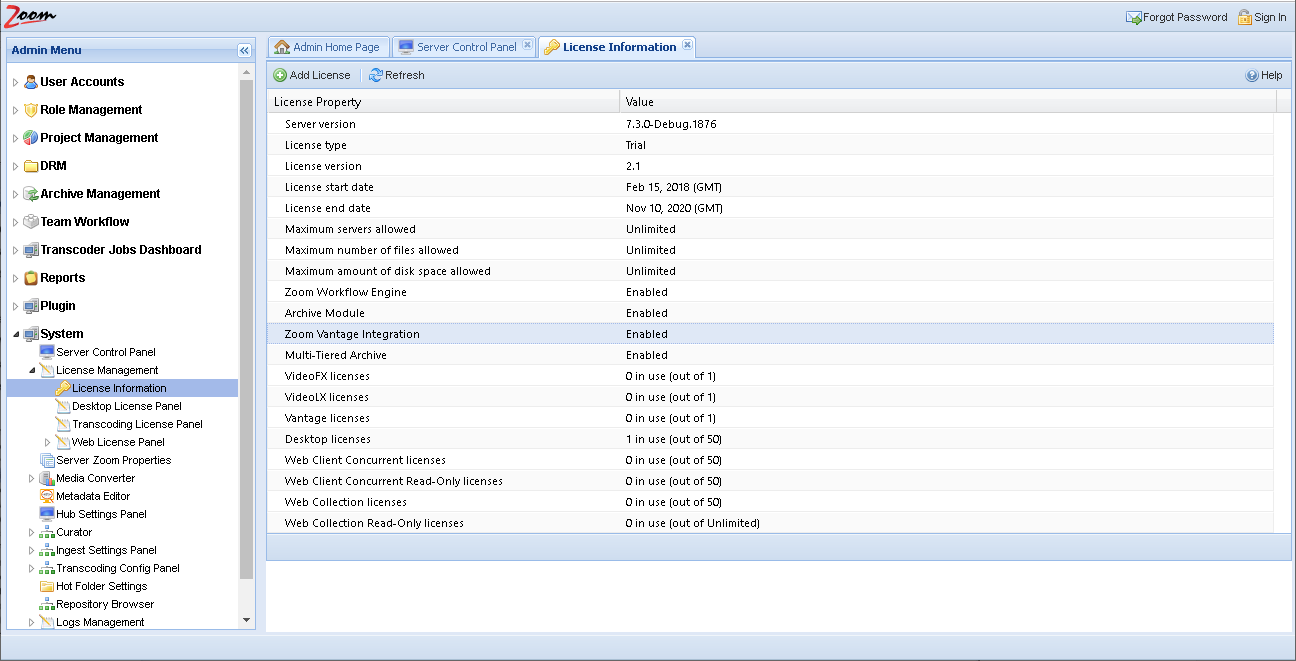Screen dimensions: 1296x661
Task: Click the Role Management shield icon
Action: 31,110
